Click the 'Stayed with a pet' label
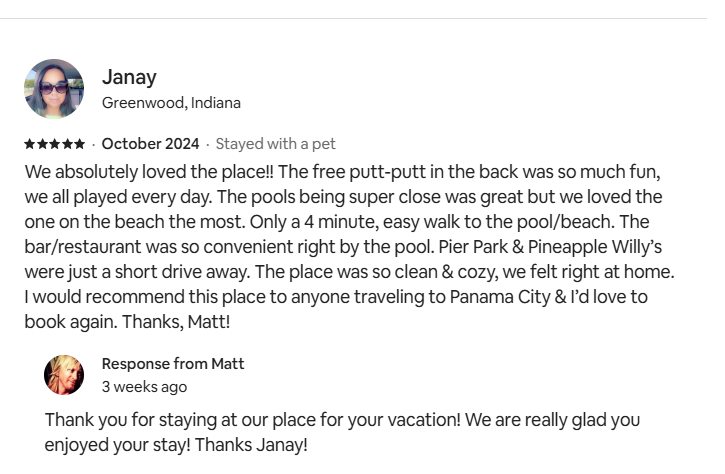Image resolution: width=725 pixels, height=474 pixels. pyautogui.click(x=275, y=144)
